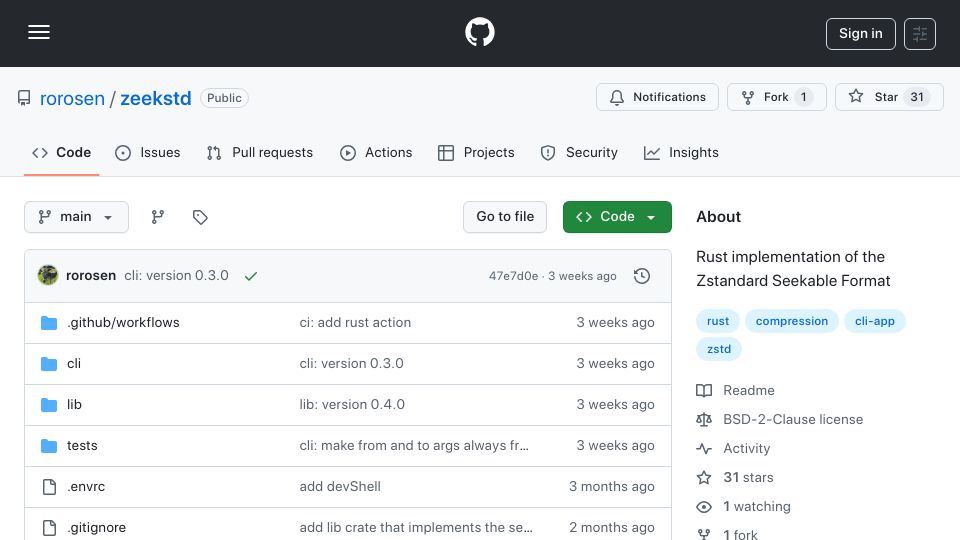Click the scale icon beside license
Image resolution: width=960 pixels, height=540 pixels.
pos(704,419)
